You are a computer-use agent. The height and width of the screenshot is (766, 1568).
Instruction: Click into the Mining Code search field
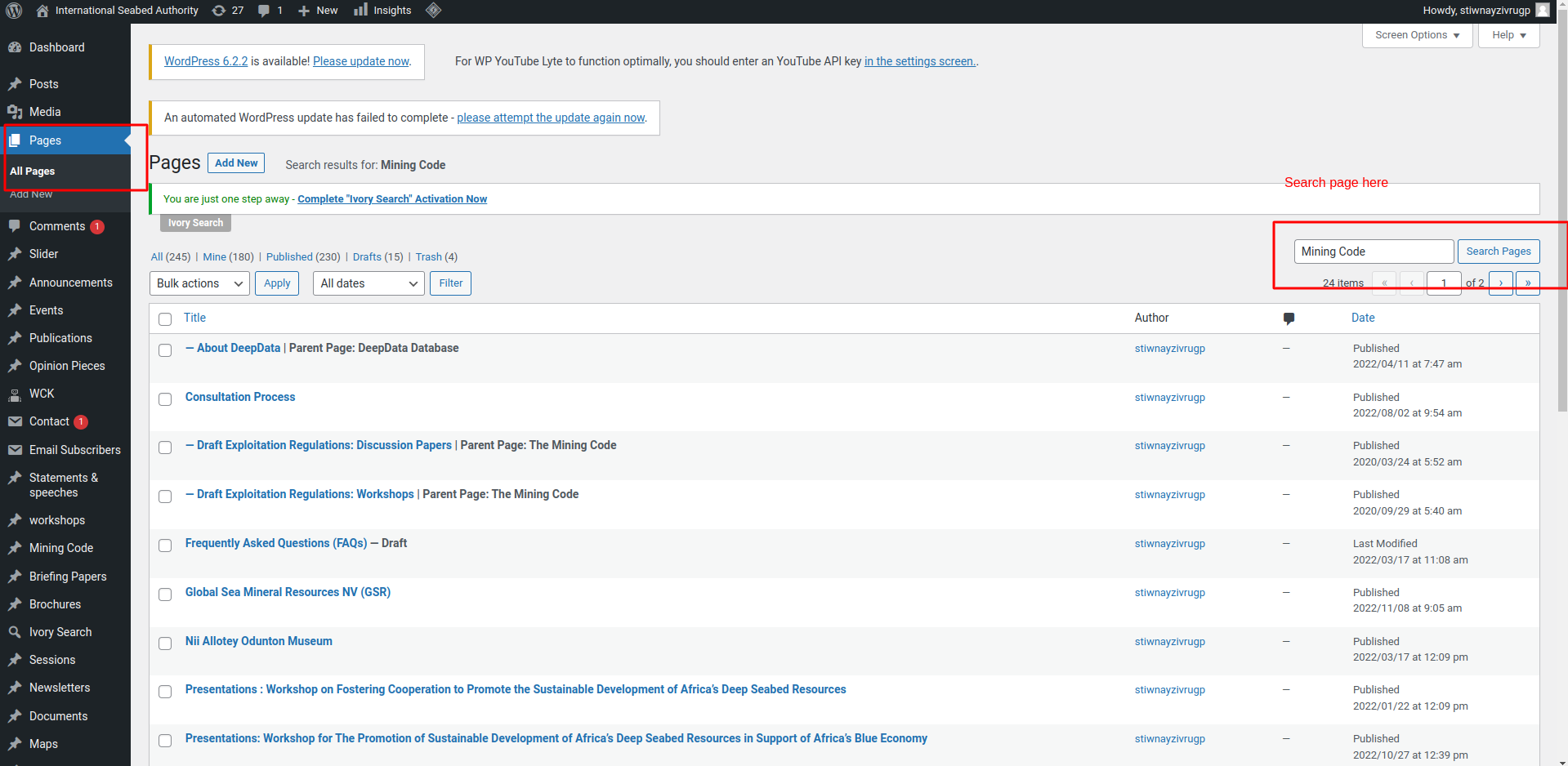[x=1374, y=252]
